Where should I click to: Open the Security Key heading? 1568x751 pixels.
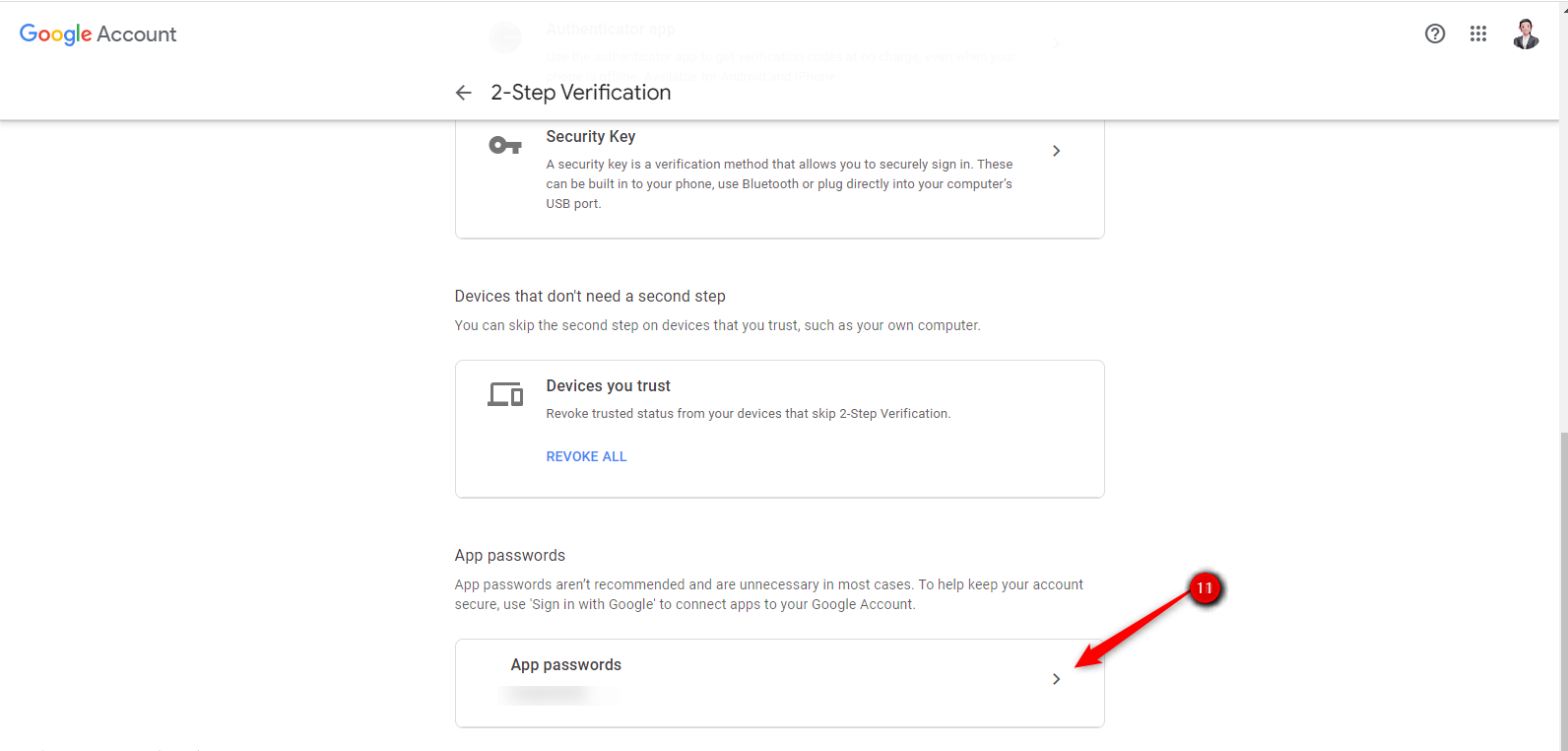(x=591, y=137)
